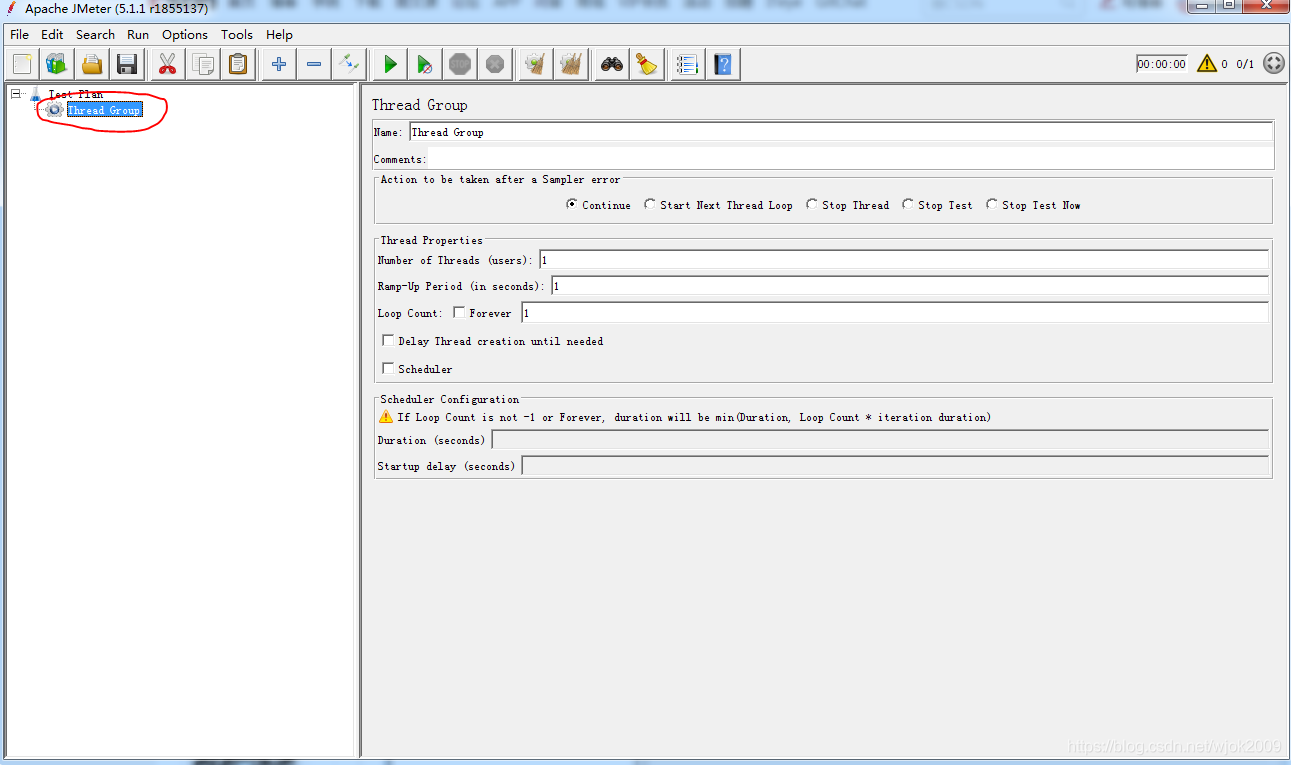Open the Tools menu
The width and height of the screenshot is (1291, 765).
tap(237, 34)
